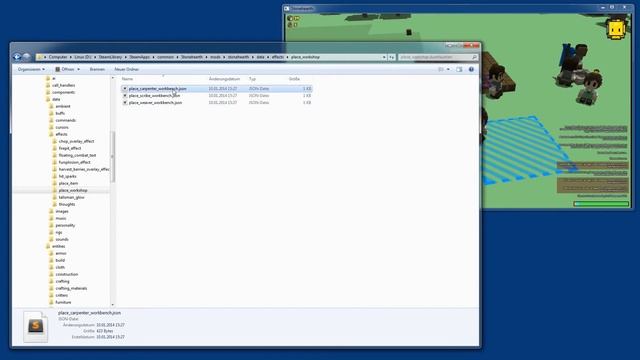Select the cursors folder in the tree
The width and height of the screenshot is (640, 360).
point(62,127)
